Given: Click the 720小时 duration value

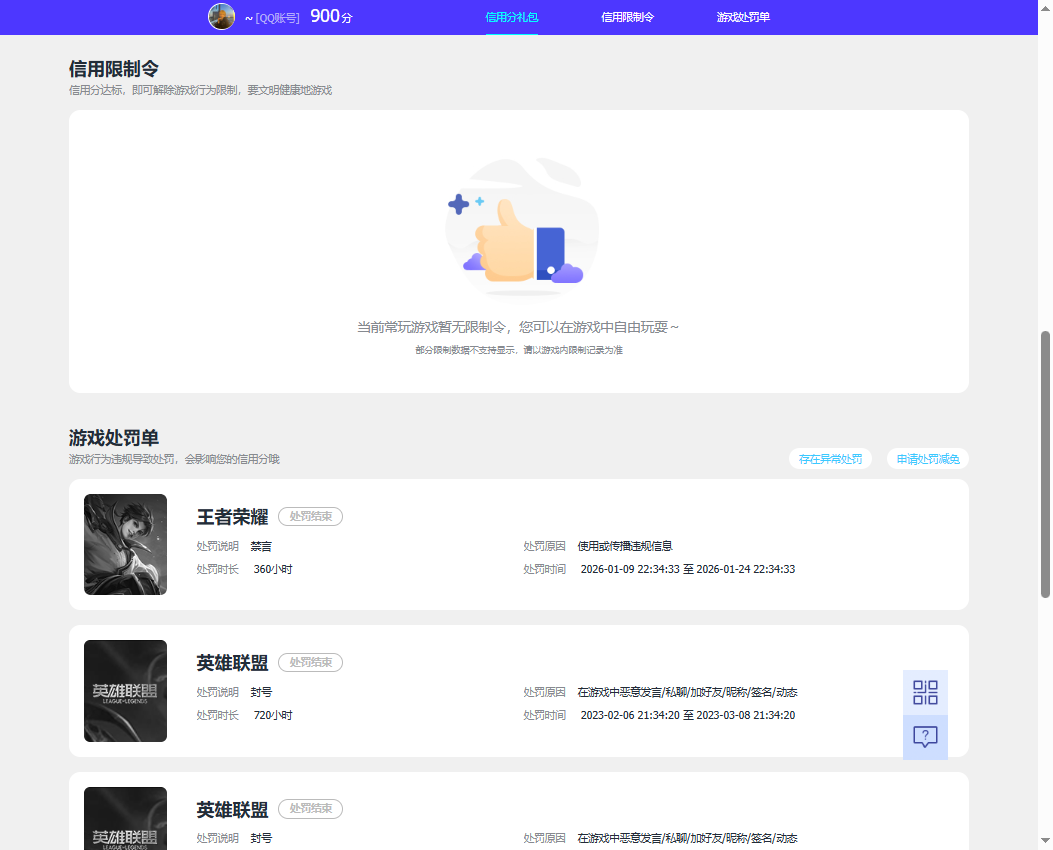Looking at the screenshot, I should click(x=273, y=715).
